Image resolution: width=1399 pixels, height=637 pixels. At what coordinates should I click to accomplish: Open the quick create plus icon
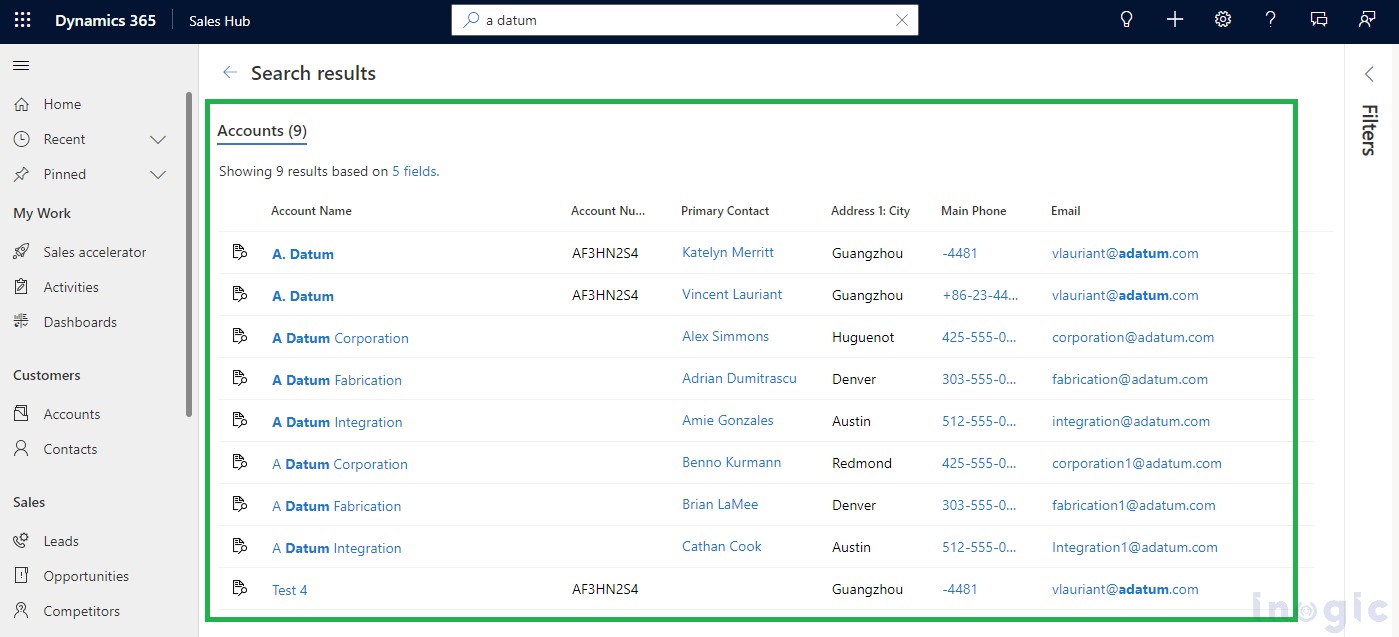tap(1175, 20)
